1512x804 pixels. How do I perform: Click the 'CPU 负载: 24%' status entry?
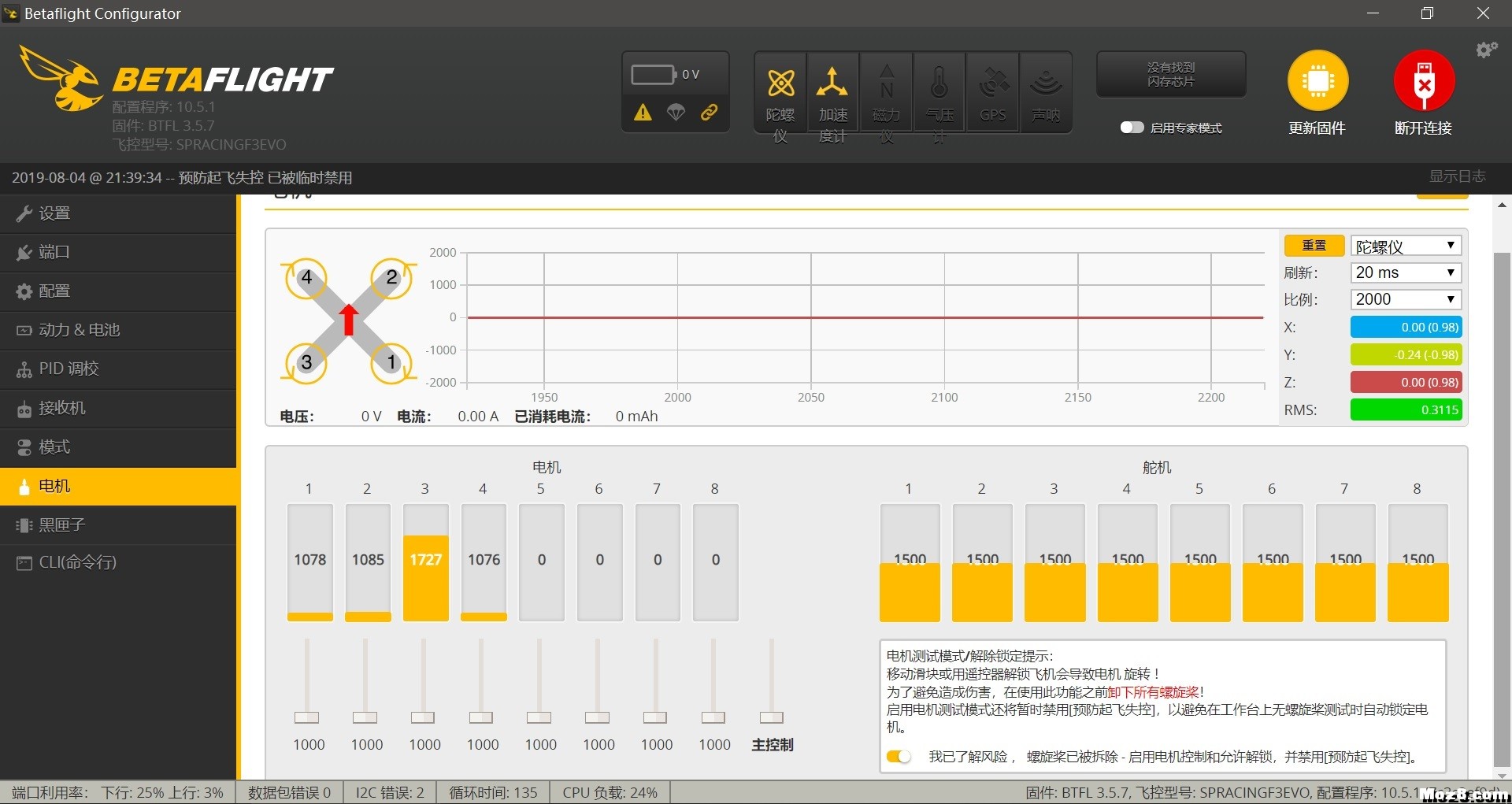coord(610,792)
